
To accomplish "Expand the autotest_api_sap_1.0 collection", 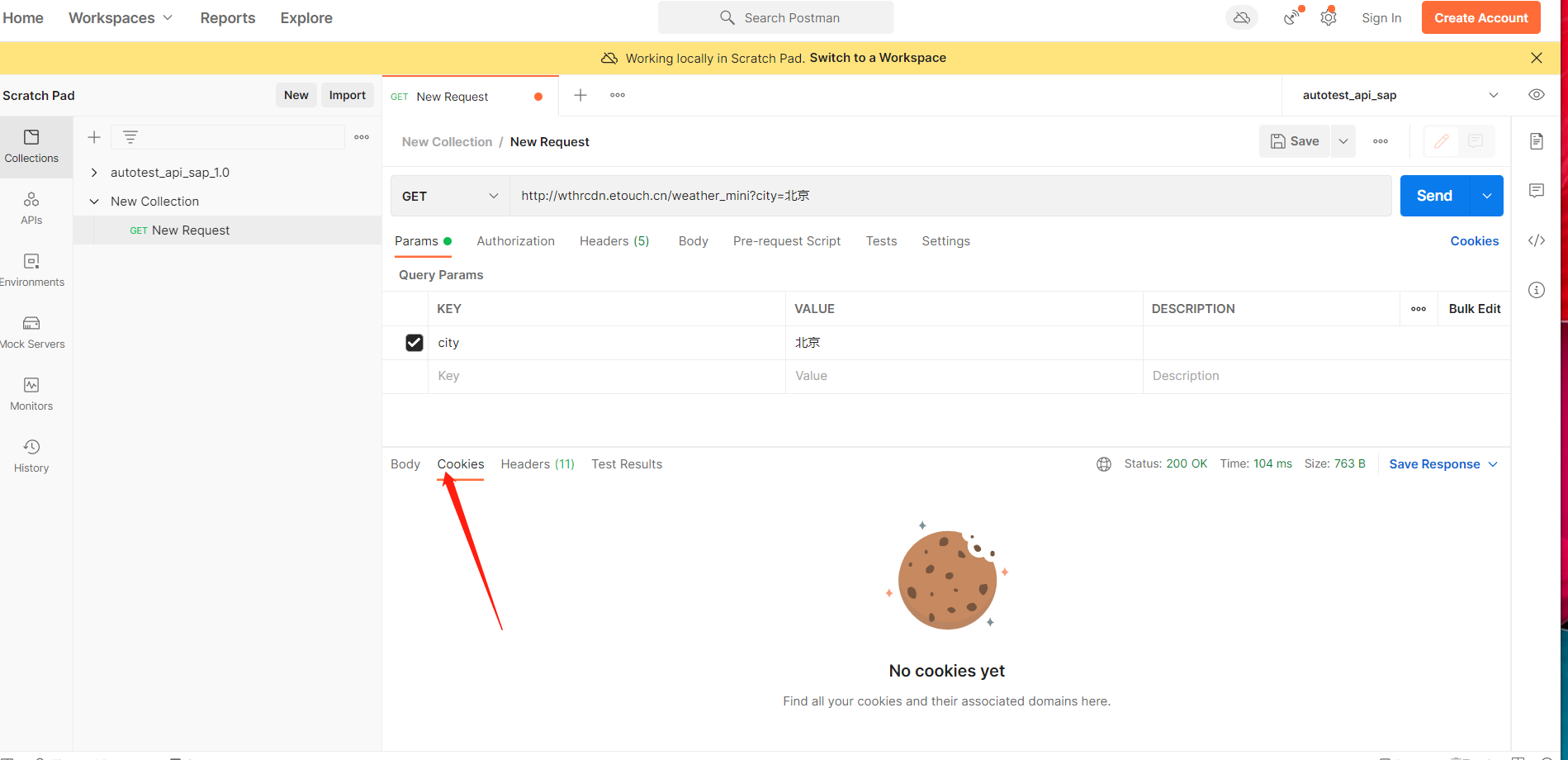I will (94, 173).
